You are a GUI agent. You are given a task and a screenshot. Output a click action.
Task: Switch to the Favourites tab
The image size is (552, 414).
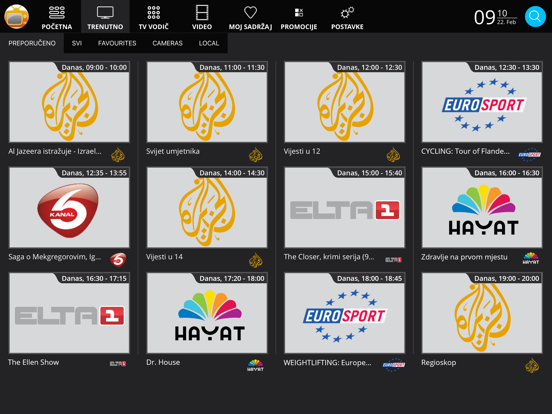[117, 43]
